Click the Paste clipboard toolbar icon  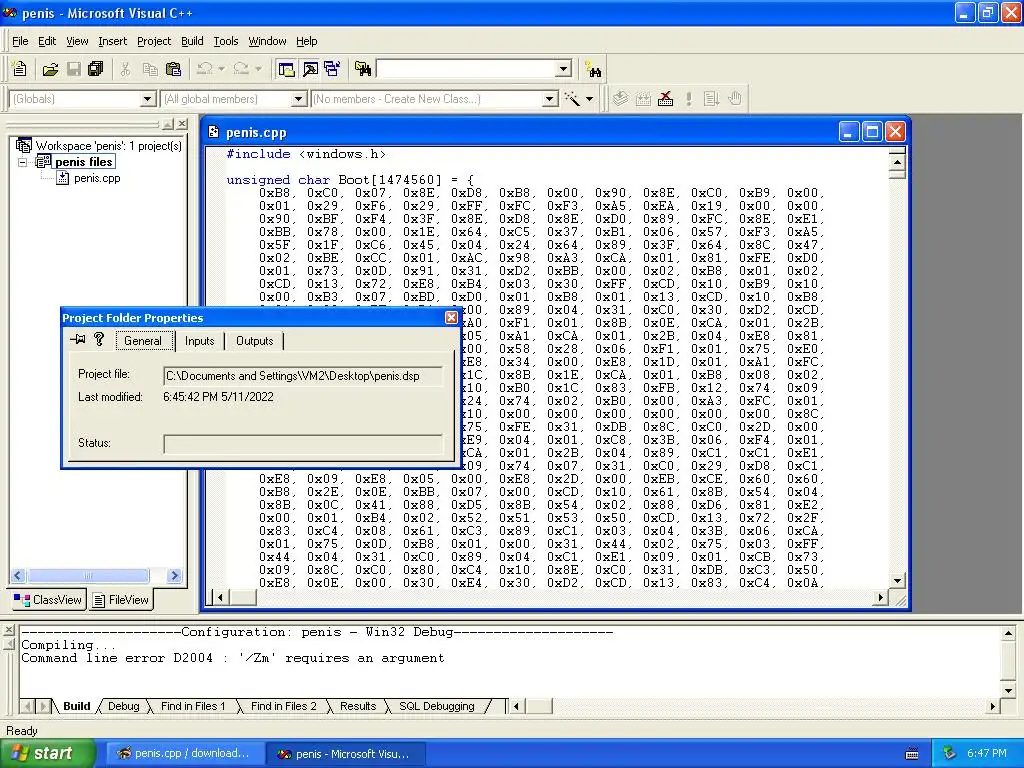pos(173,69)
